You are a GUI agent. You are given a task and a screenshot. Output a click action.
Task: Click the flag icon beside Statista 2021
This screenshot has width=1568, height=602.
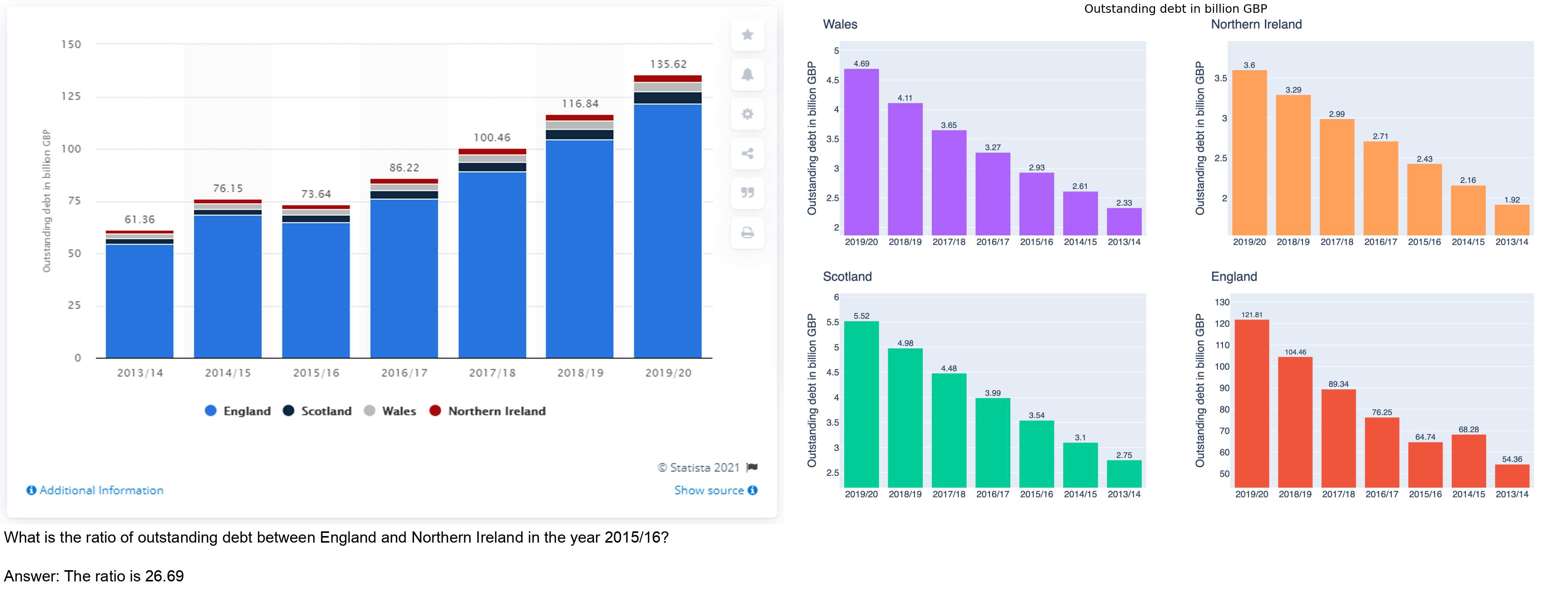752,467
